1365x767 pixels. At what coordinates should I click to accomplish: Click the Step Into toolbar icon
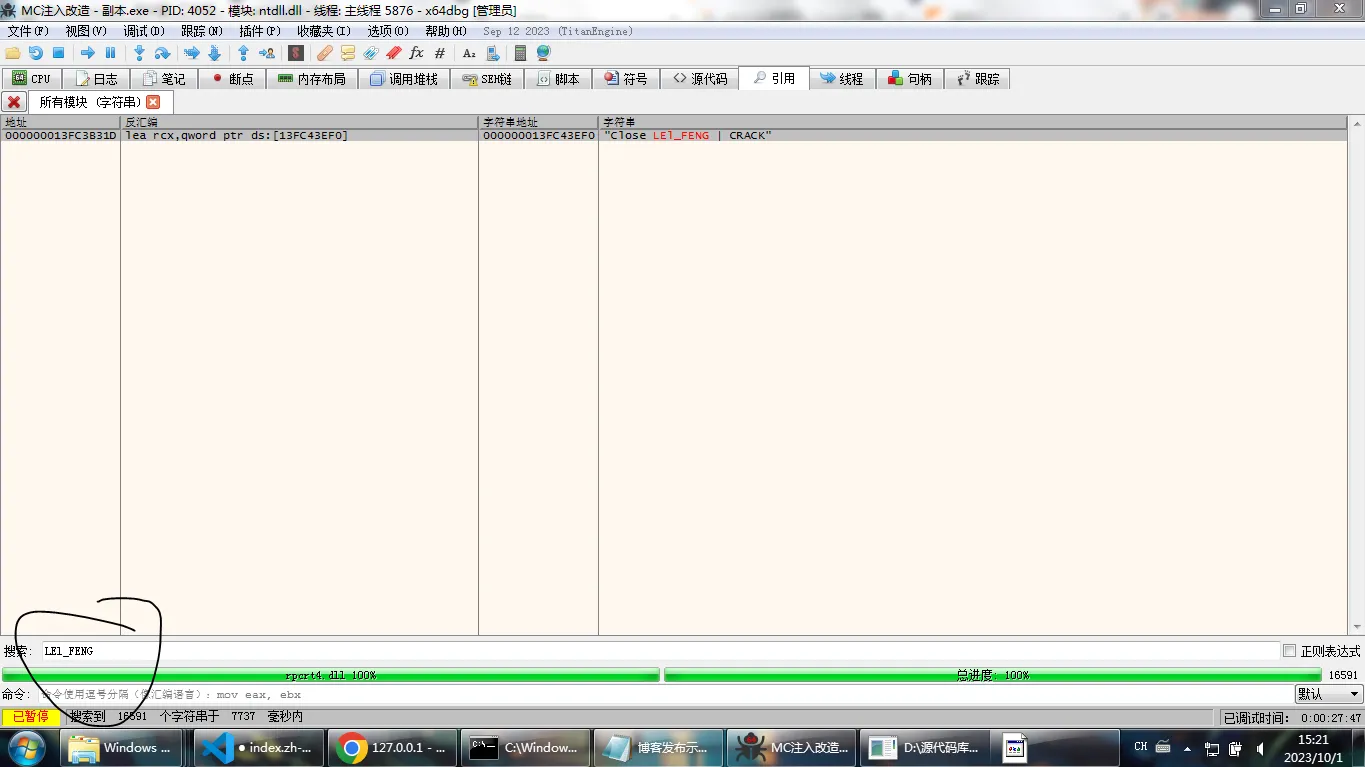[139, 53]
